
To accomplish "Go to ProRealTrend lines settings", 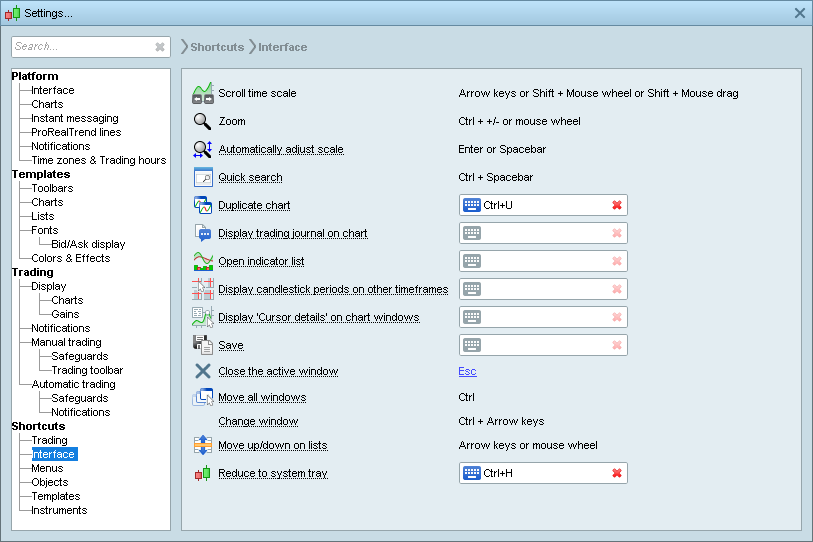I will [x=76, y=132].
